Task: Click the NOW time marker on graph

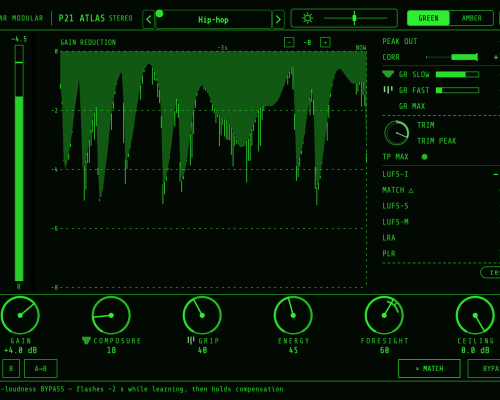Action: [361, 48]
